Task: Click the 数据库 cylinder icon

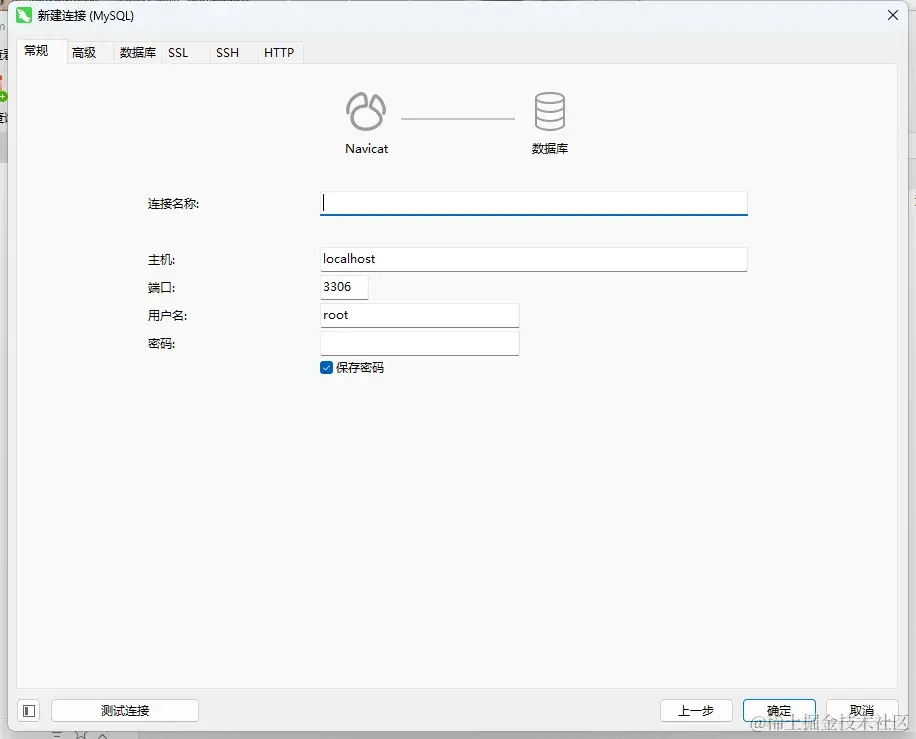Action: click(550, 111)
